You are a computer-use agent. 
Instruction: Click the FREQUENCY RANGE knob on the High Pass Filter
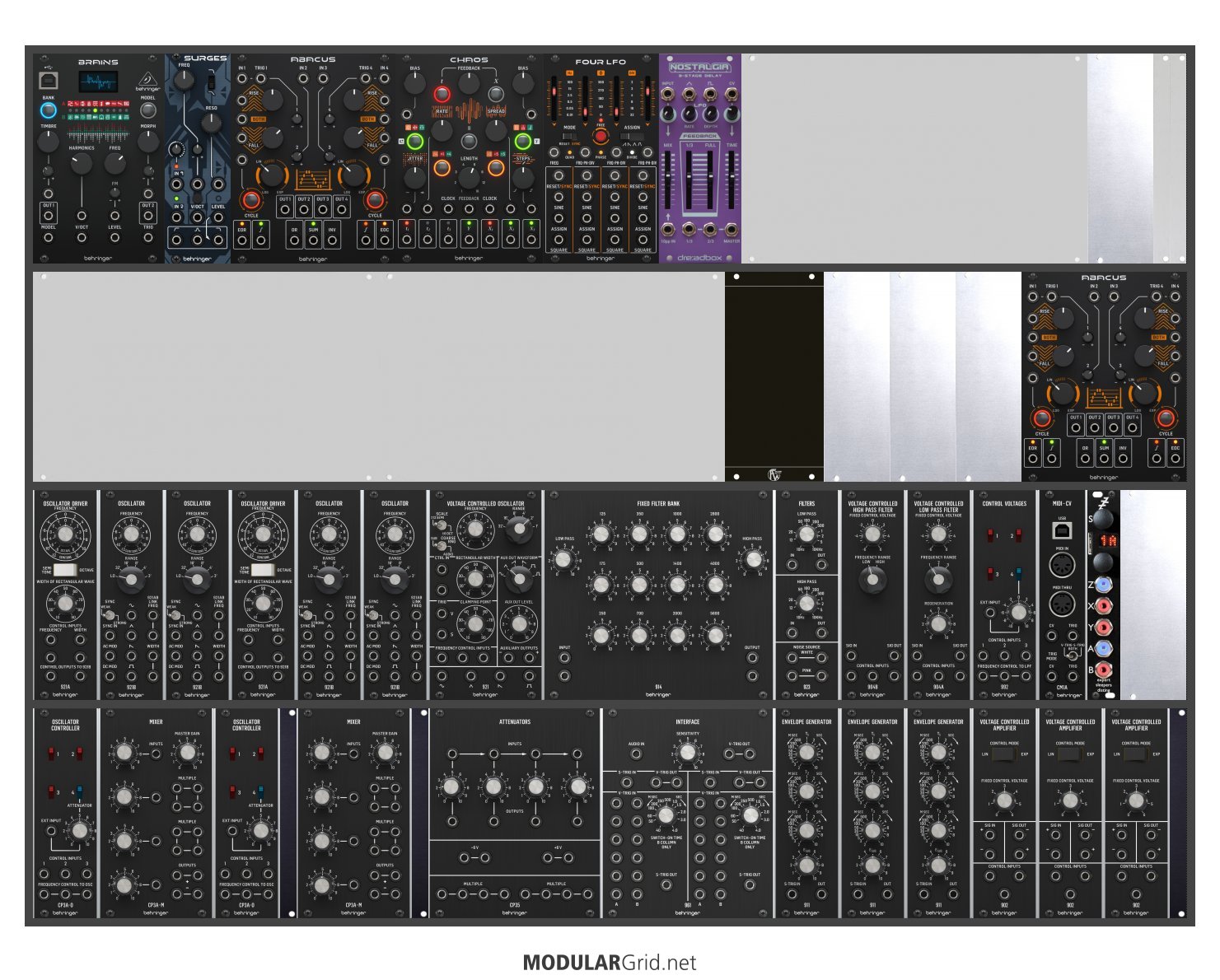pyautogui.click(x=872, y=581)
